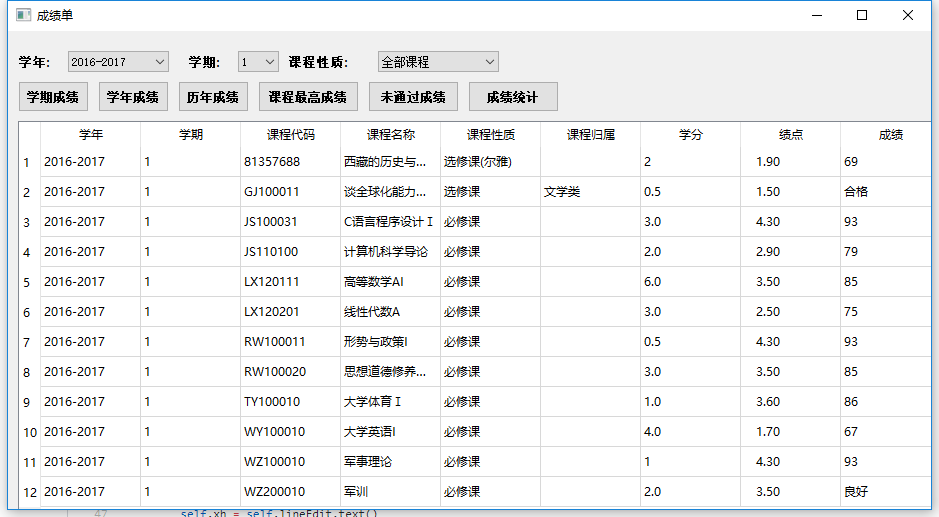The height and width of the screenshot is (517, 939).
Task: Select the 西藏的历史与... course name cell
Action: pyautogui.click(x=390, y=162)
